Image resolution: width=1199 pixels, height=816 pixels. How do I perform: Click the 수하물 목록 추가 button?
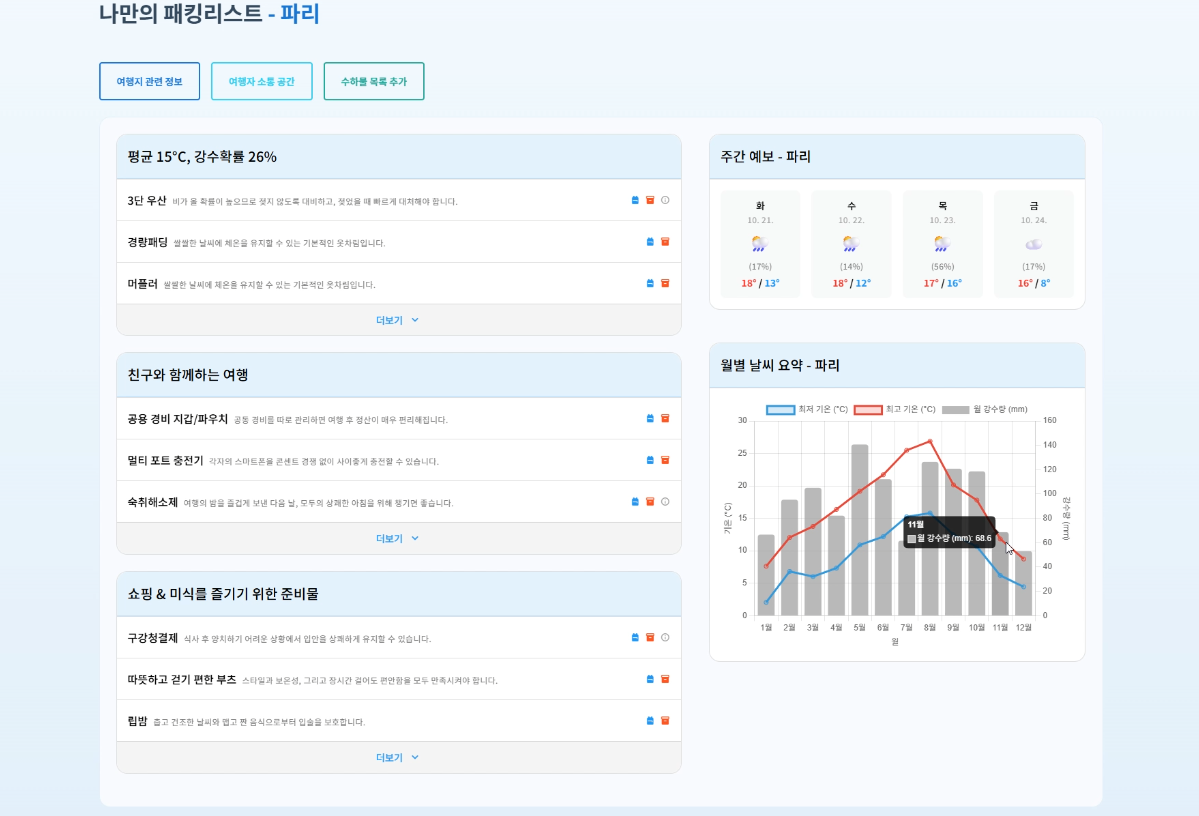click(373, 81)
